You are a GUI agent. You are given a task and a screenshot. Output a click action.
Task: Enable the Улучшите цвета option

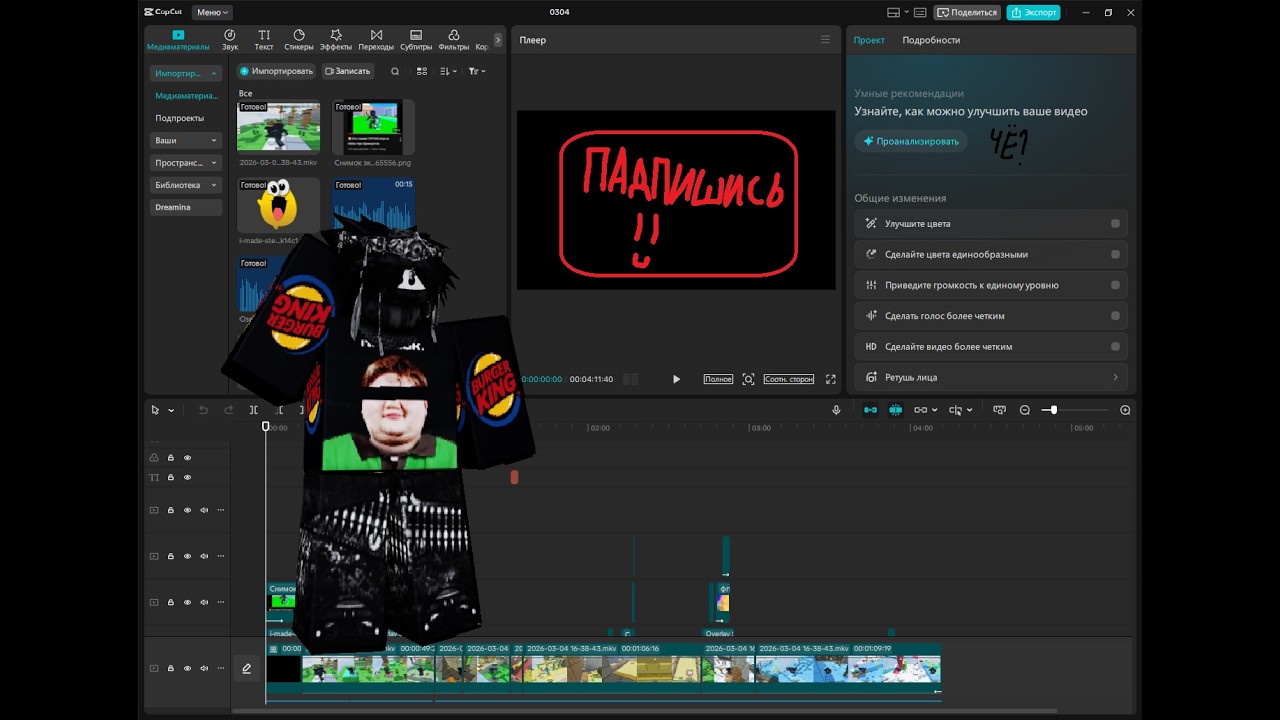(1115, 224)
